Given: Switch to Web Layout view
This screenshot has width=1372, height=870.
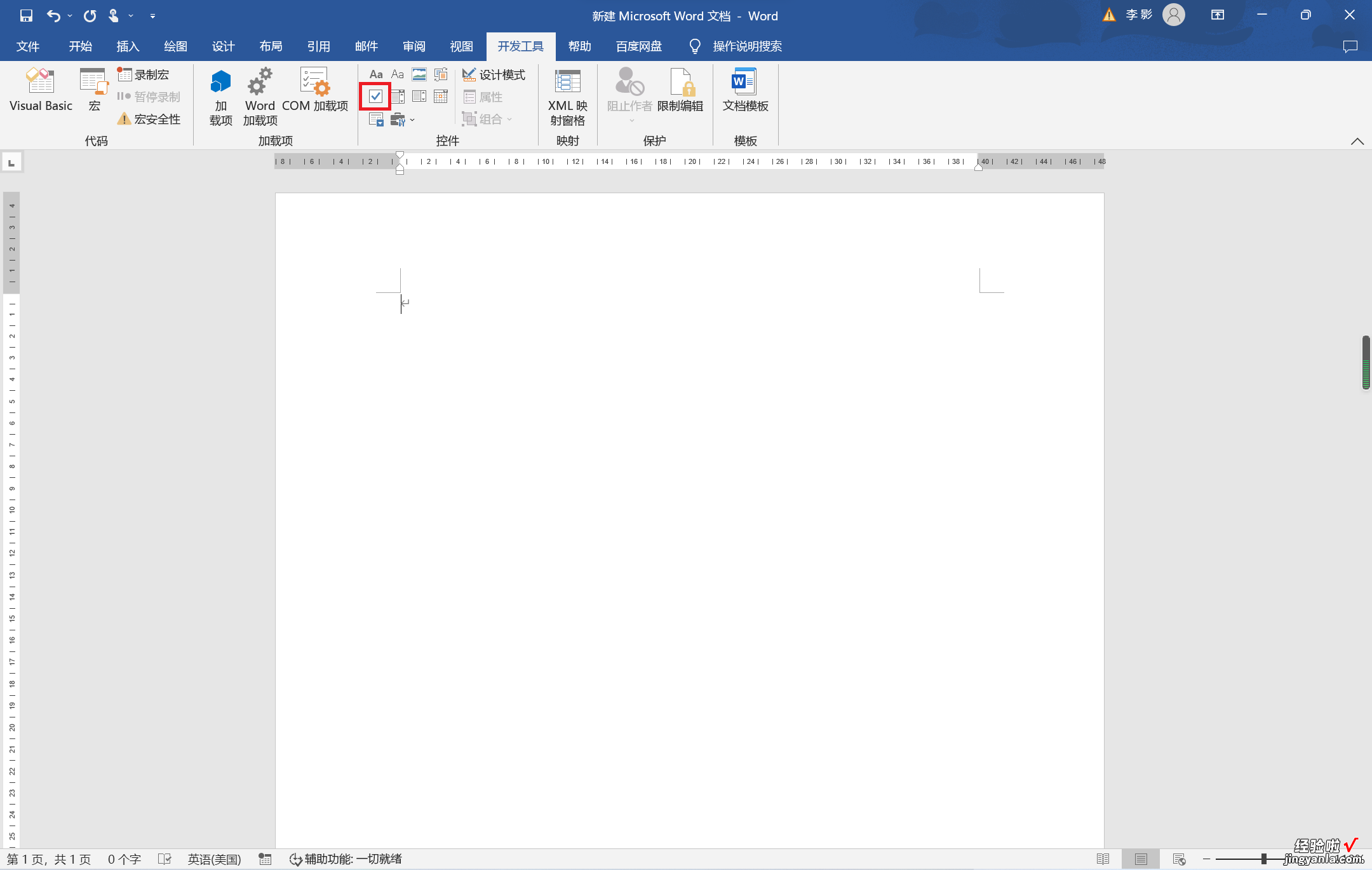Looking at the screenshot, I should 1179,859.
